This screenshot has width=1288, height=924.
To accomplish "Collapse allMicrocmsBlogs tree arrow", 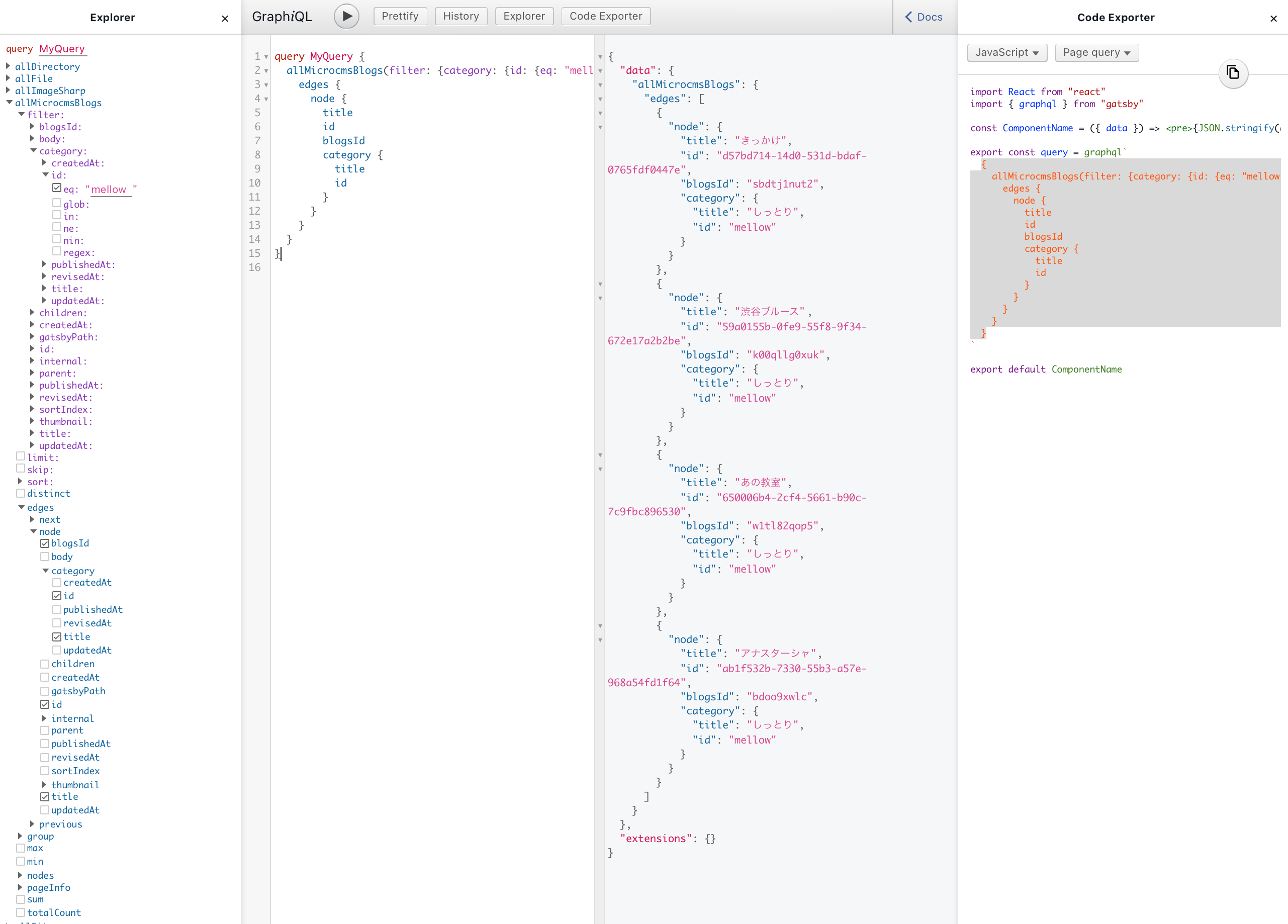I will [9, 103].
